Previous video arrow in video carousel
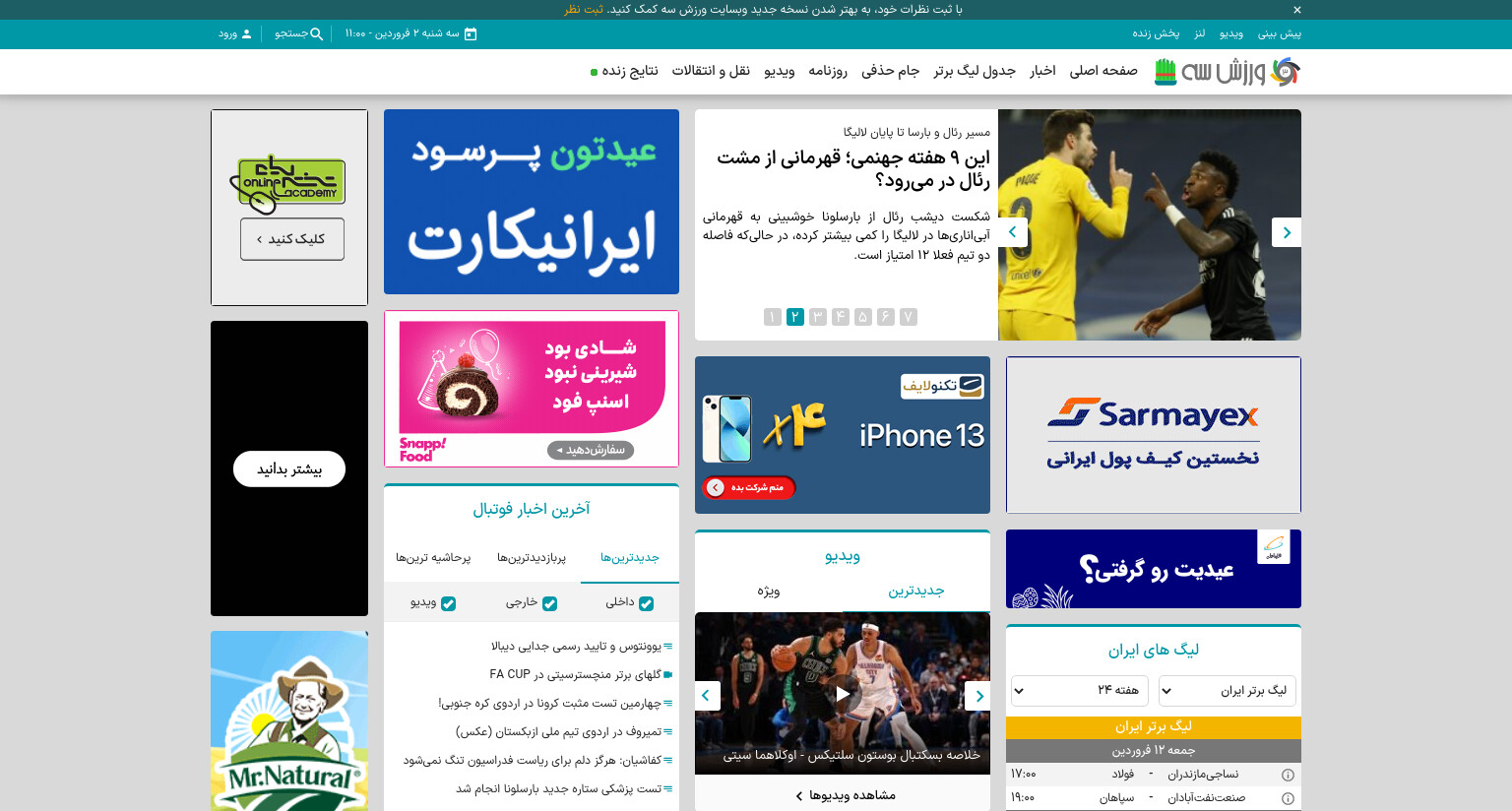 coord(708,696)
